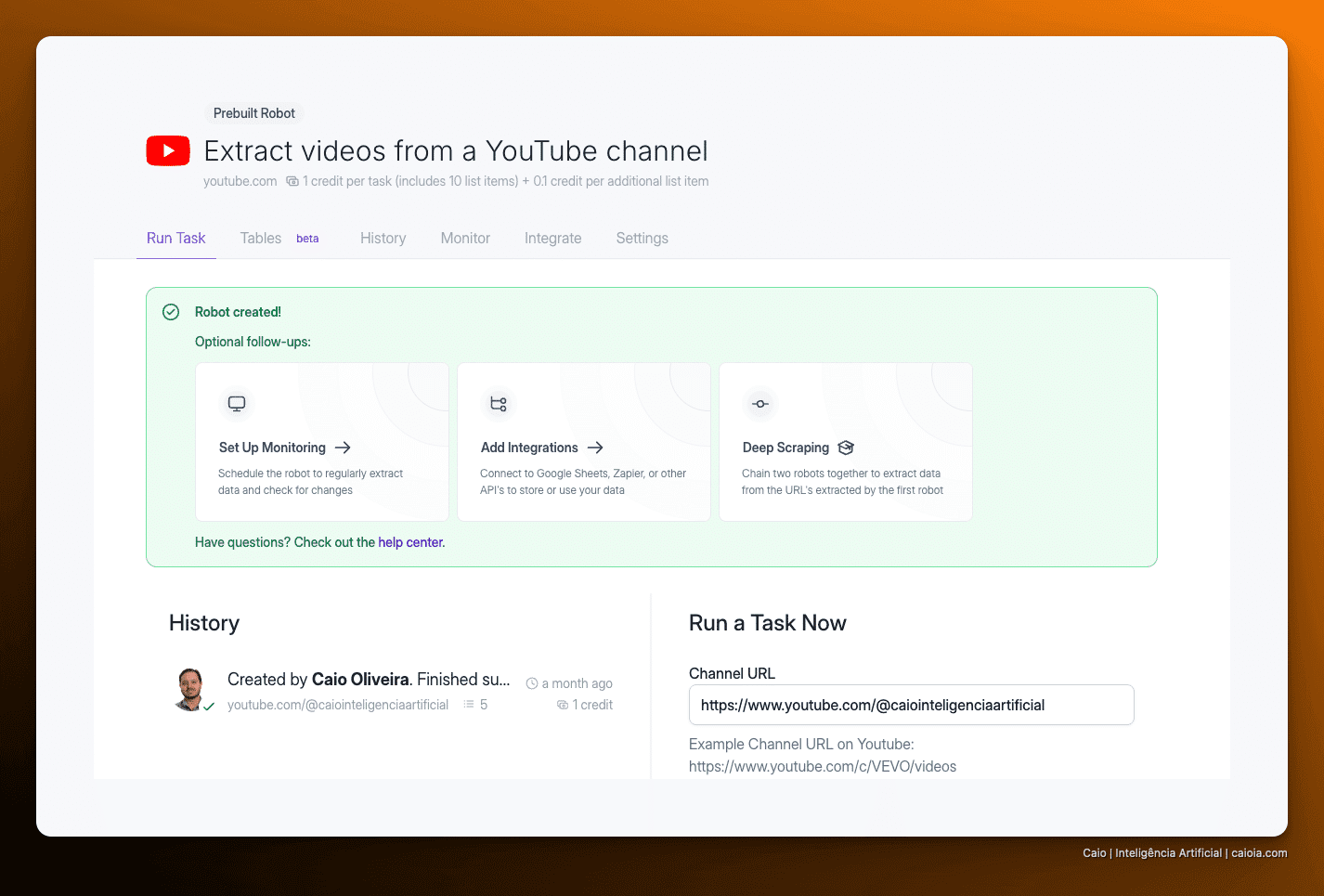Click the example URL youtube.com/c/VEVO/videos text
Viewport: 1324px width, 896px height.
click(x=823, y=766)
